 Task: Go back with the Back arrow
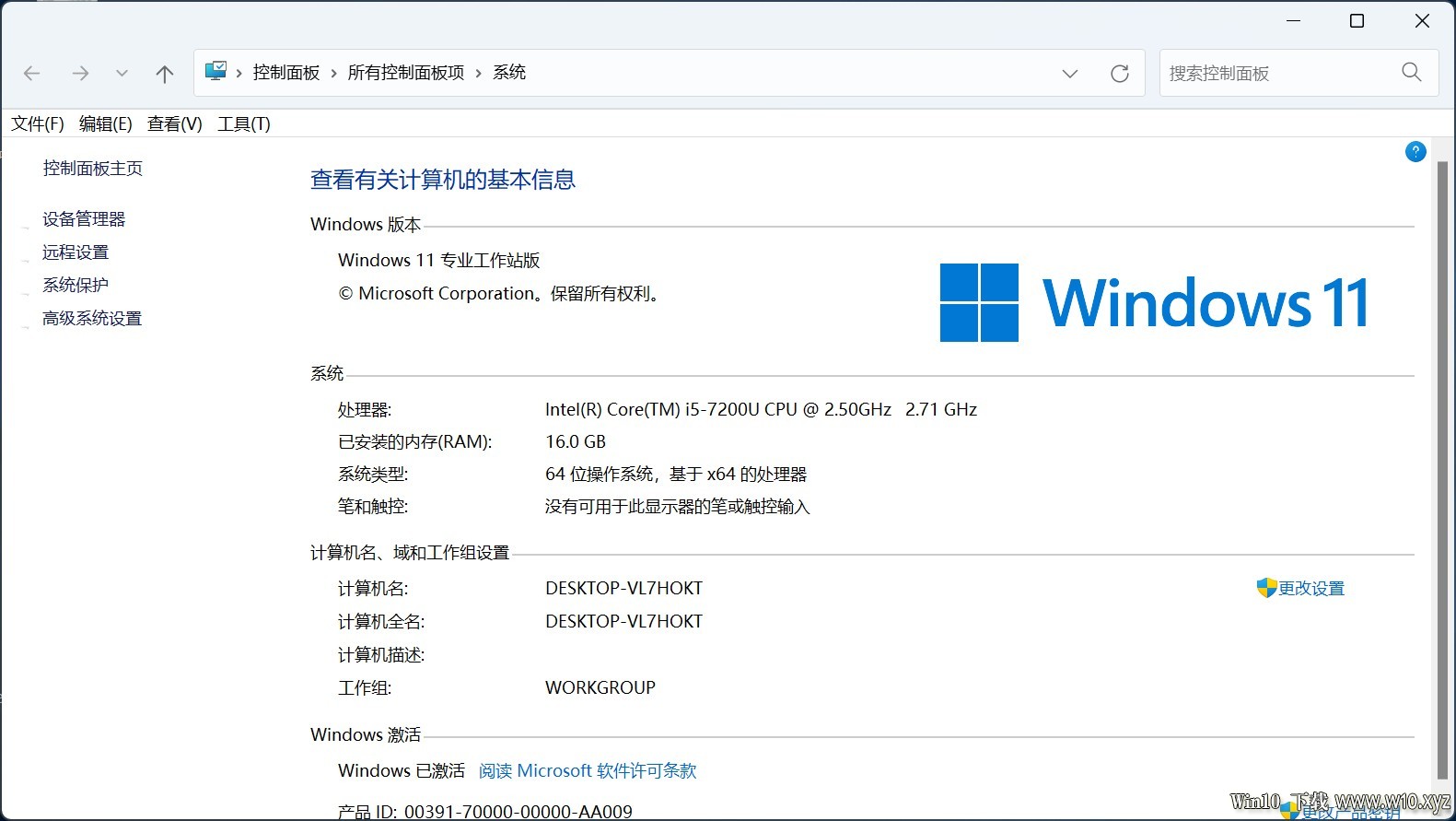(32, 74)
